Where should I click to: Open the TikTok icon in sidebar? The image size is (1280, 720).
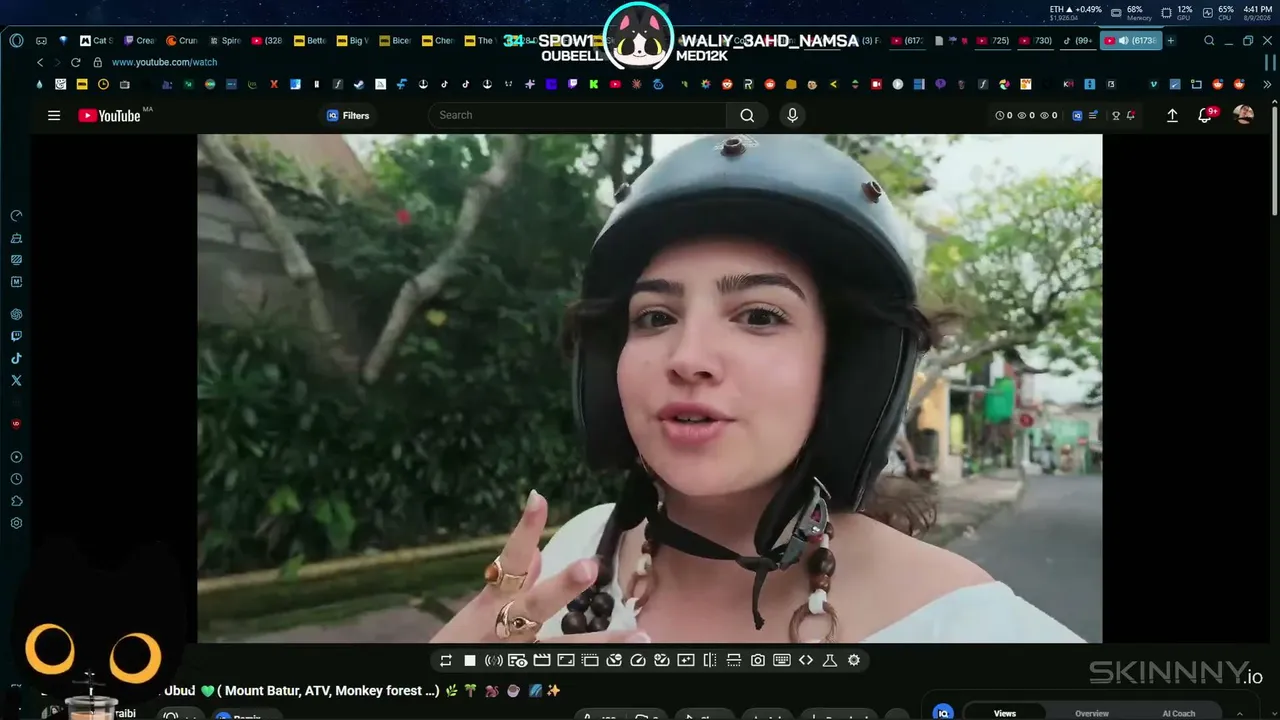point(16,358)
